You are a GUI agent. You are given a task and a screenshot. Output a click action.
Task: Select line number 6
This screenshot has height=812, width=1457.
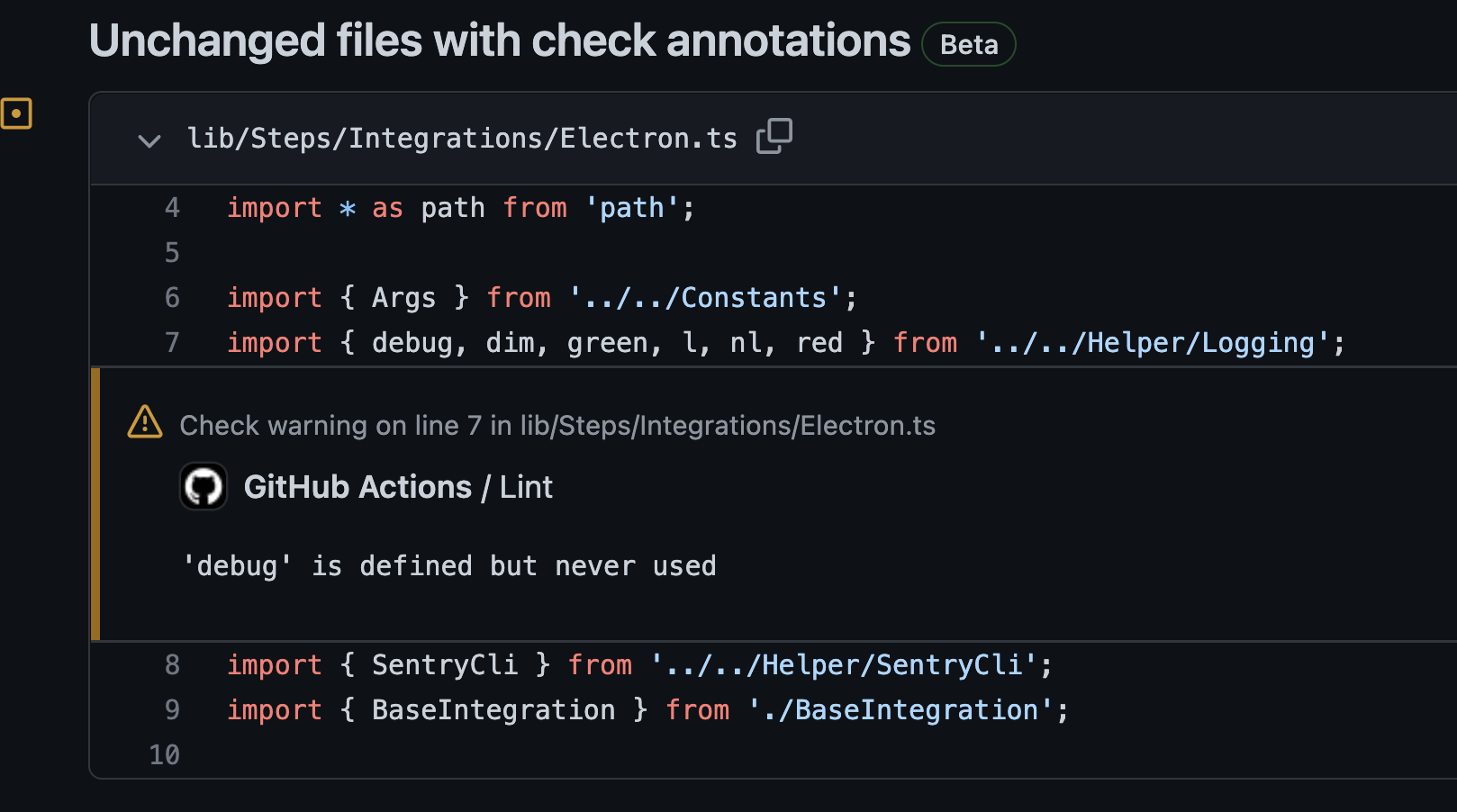pyautogui.click(x=172, y=298)
